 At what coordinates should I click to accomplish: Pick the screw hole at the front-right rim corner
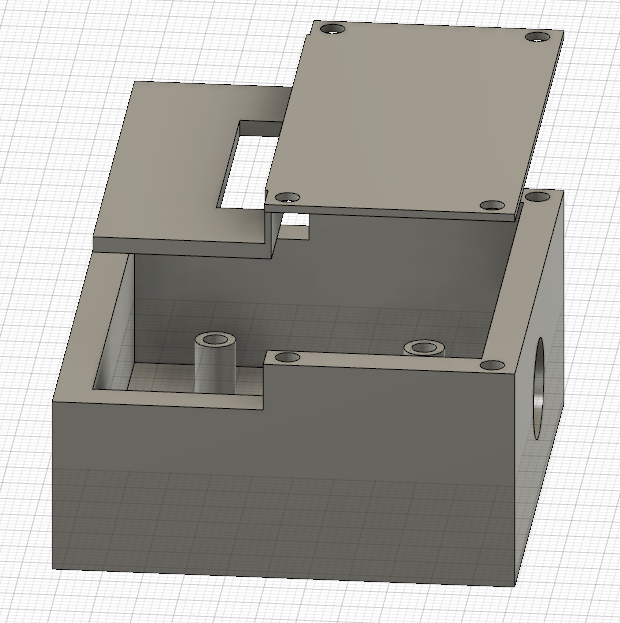(x=492, y=365)
